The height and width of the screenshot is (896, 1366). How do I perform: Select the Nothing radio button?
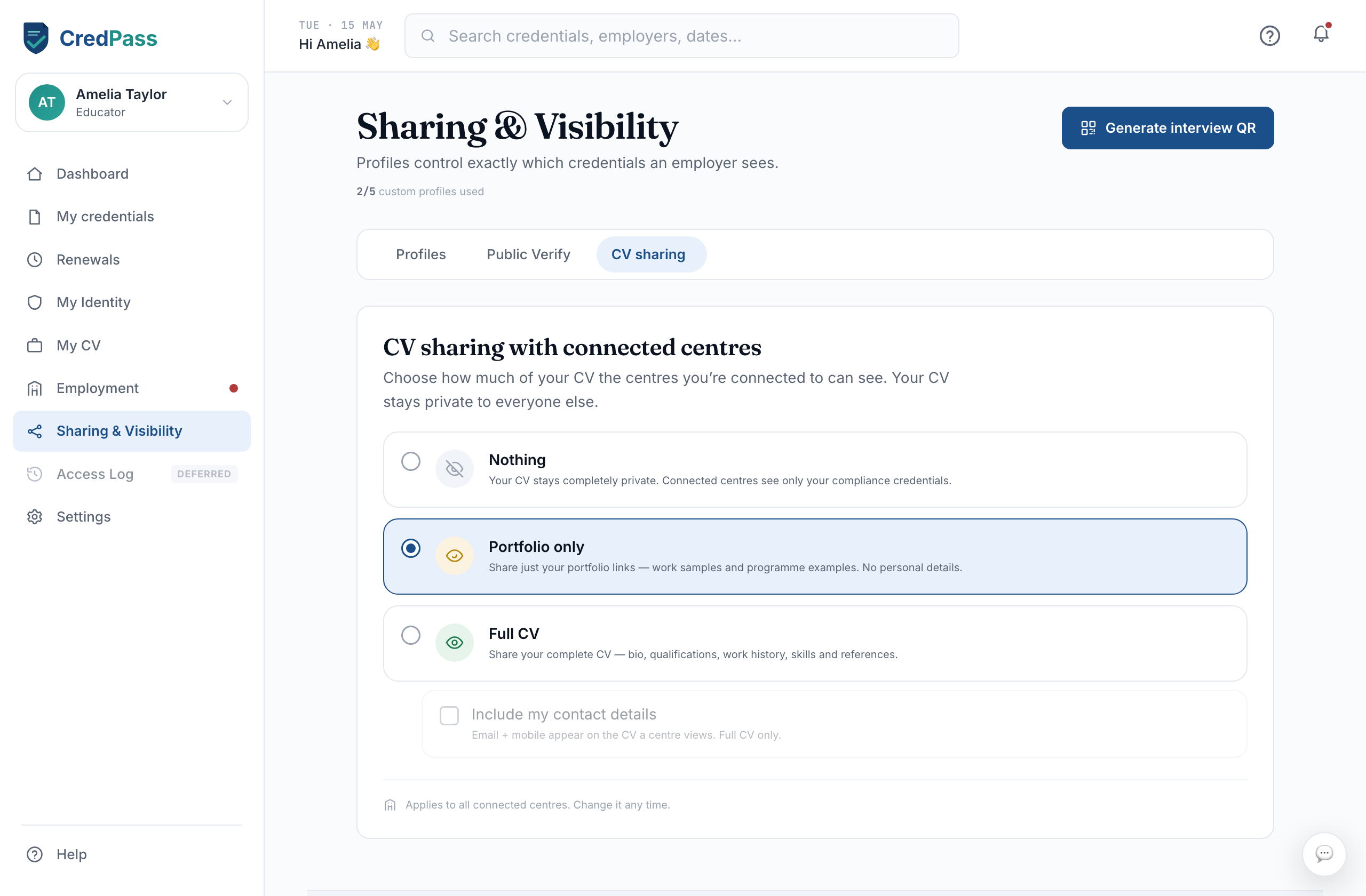(411, 461)
